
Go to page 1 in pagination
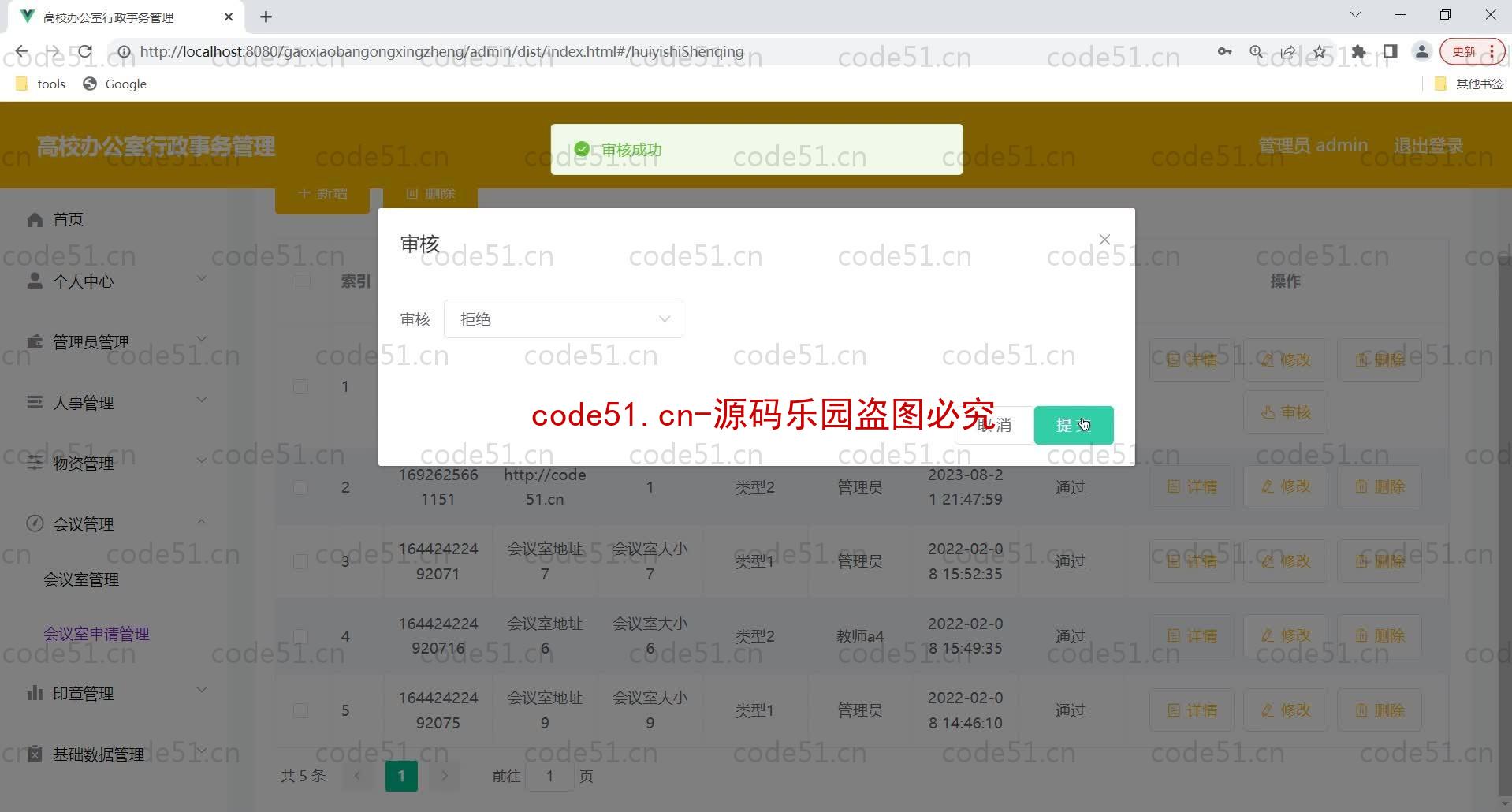[x=401, y=776]
